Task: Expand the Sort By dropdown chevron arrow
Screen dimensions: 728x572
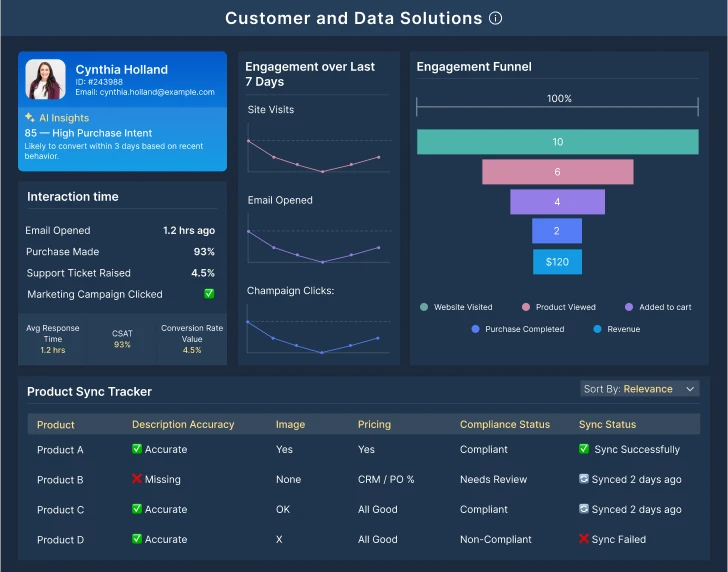Action: [x=690, y=389]
